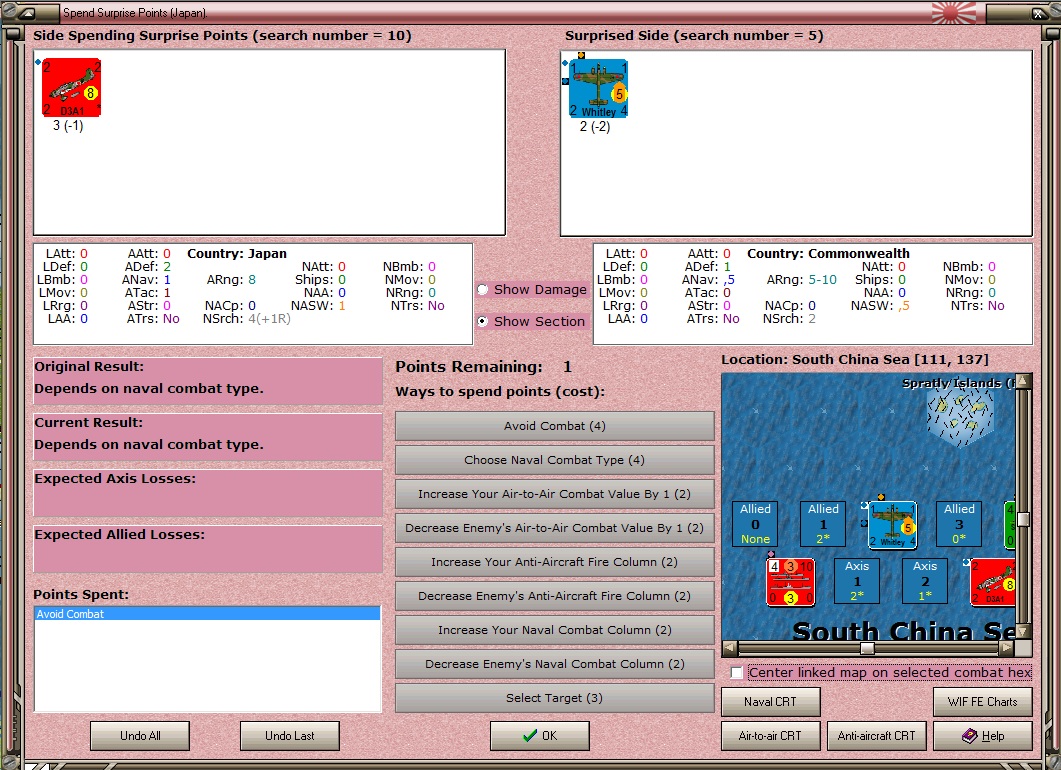Spend points on Avoid Combat (4)
This screenshot has width=1061, height=770.
(x=554, y=426)
